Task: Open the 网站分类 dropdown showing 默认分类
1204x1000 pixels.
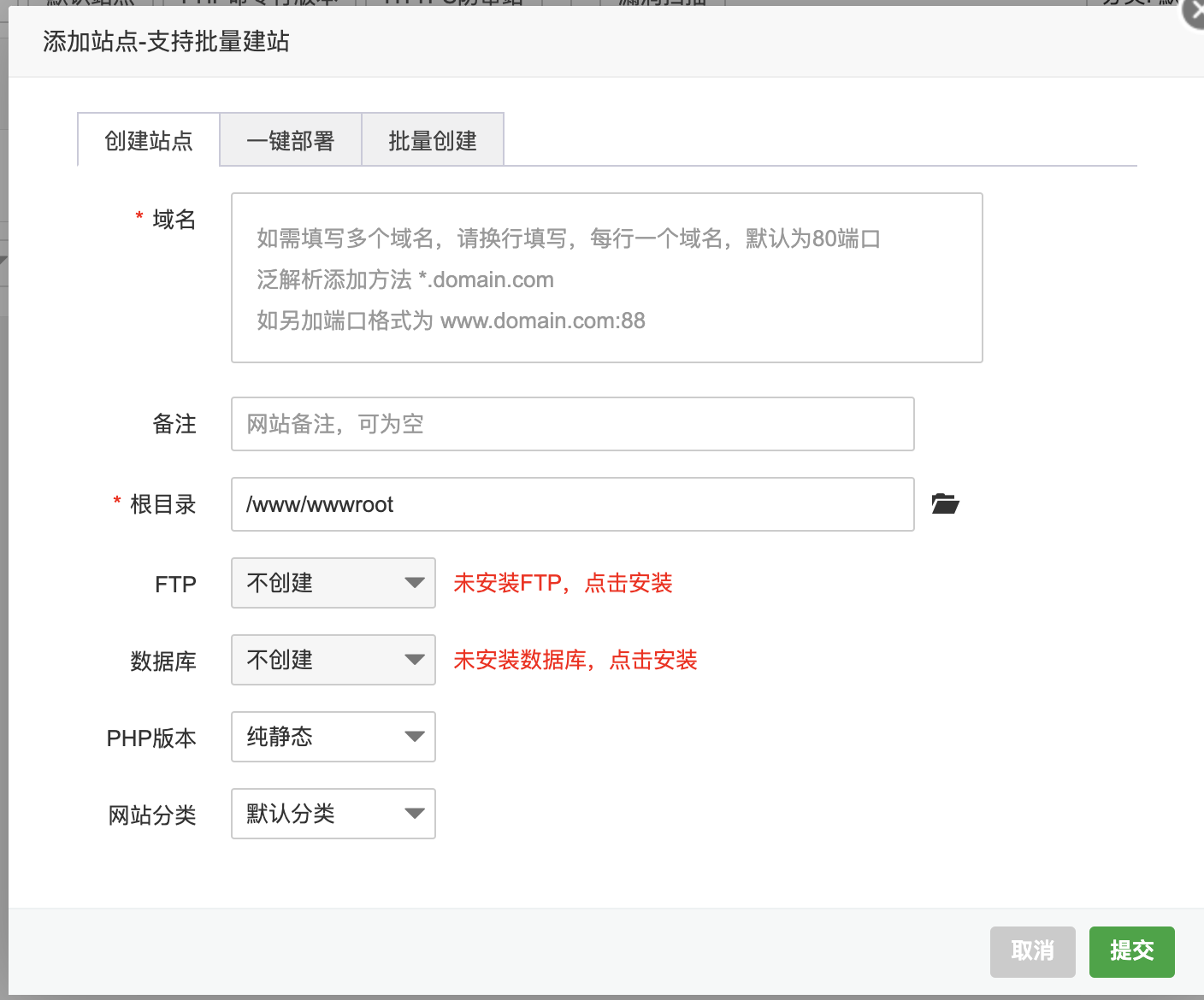Action: [333, 814]
